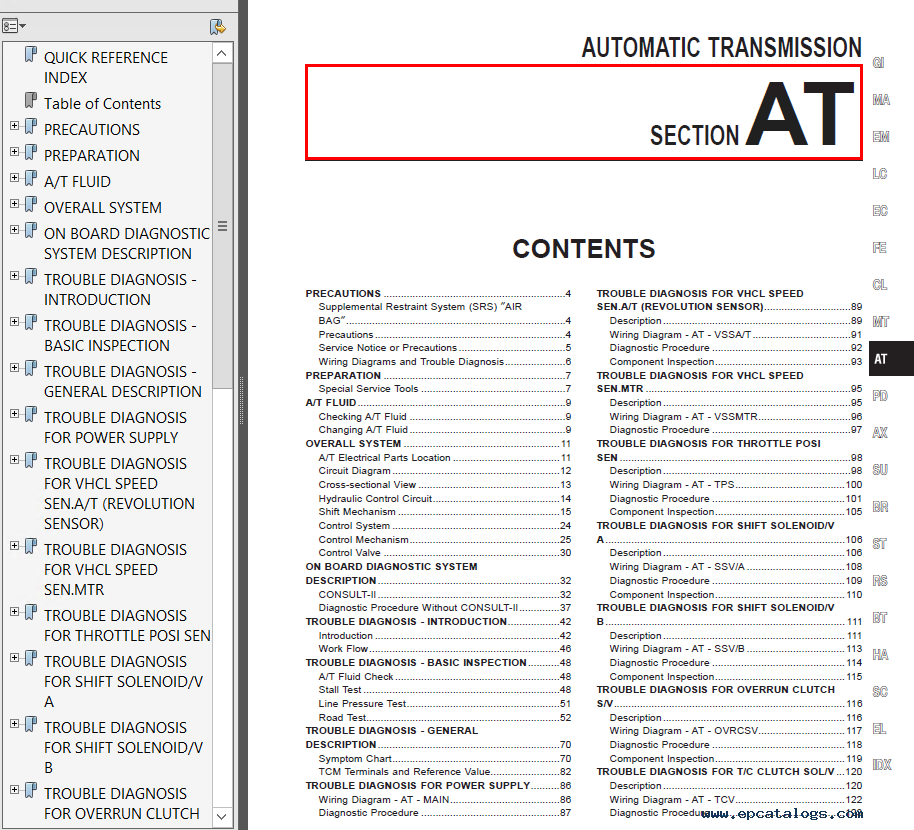
Task: Click the bookmarks scrollbar down arrow
Action: pyautogui.click(x=222, y=816)
